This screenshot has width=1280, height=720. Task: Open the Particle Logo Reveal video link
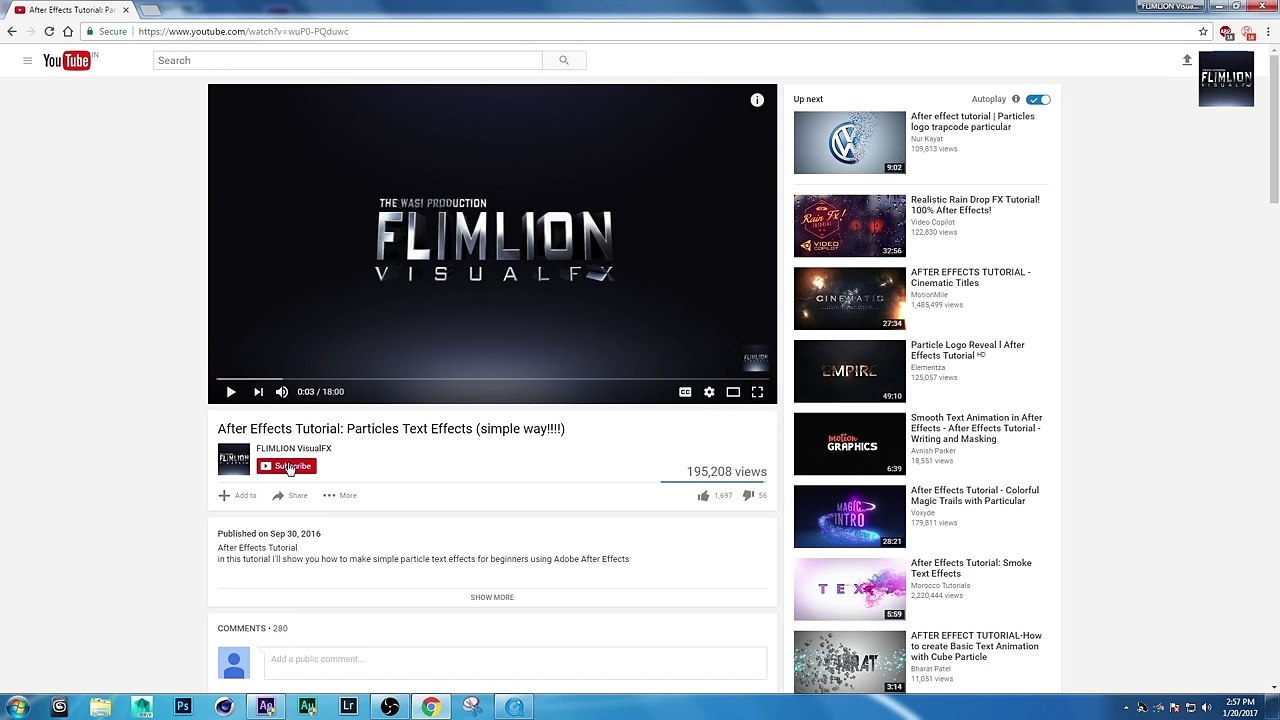968,350
